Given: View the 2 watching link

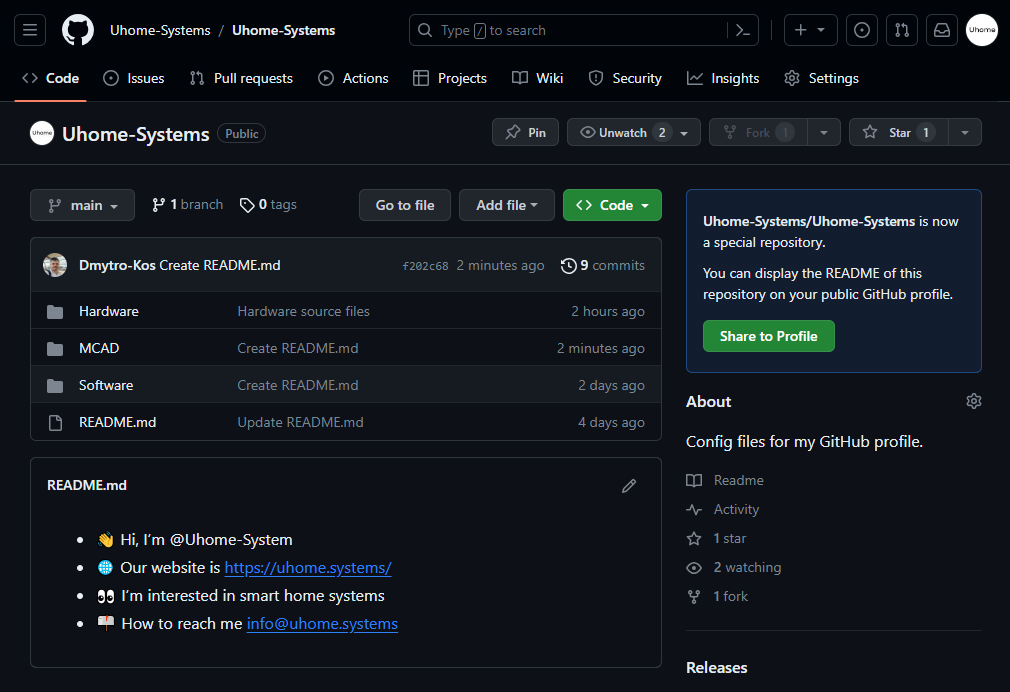Looking at the screenshot, I should tap(734, 568).
